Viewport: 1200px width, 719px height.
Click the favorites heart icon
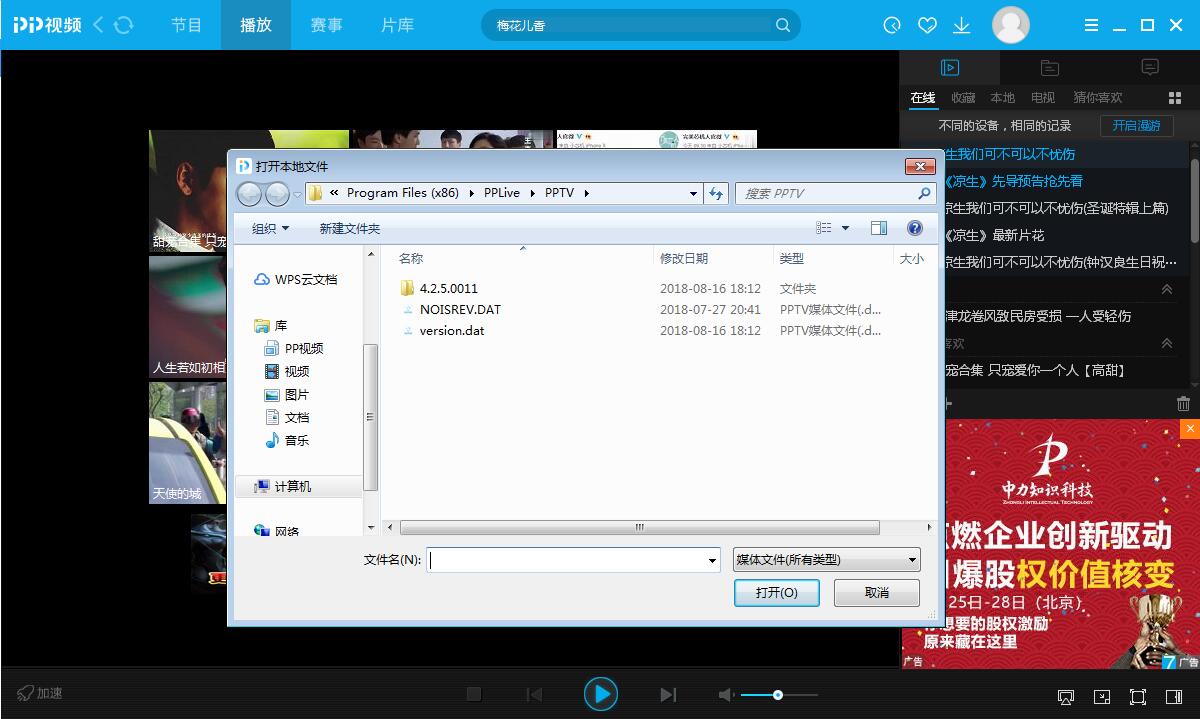(926, 25)
